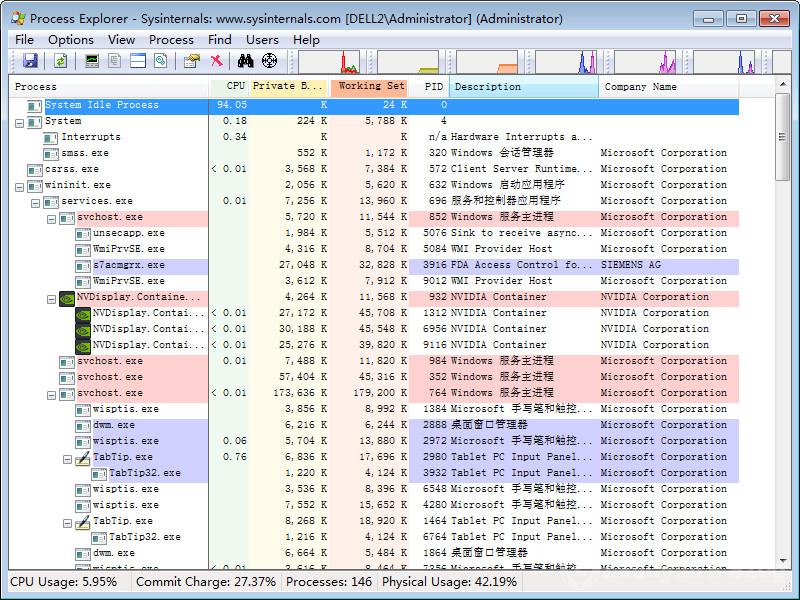Open process Properties toolbar icon
This screenshot has height=600, width=800.
click(192, 61)
